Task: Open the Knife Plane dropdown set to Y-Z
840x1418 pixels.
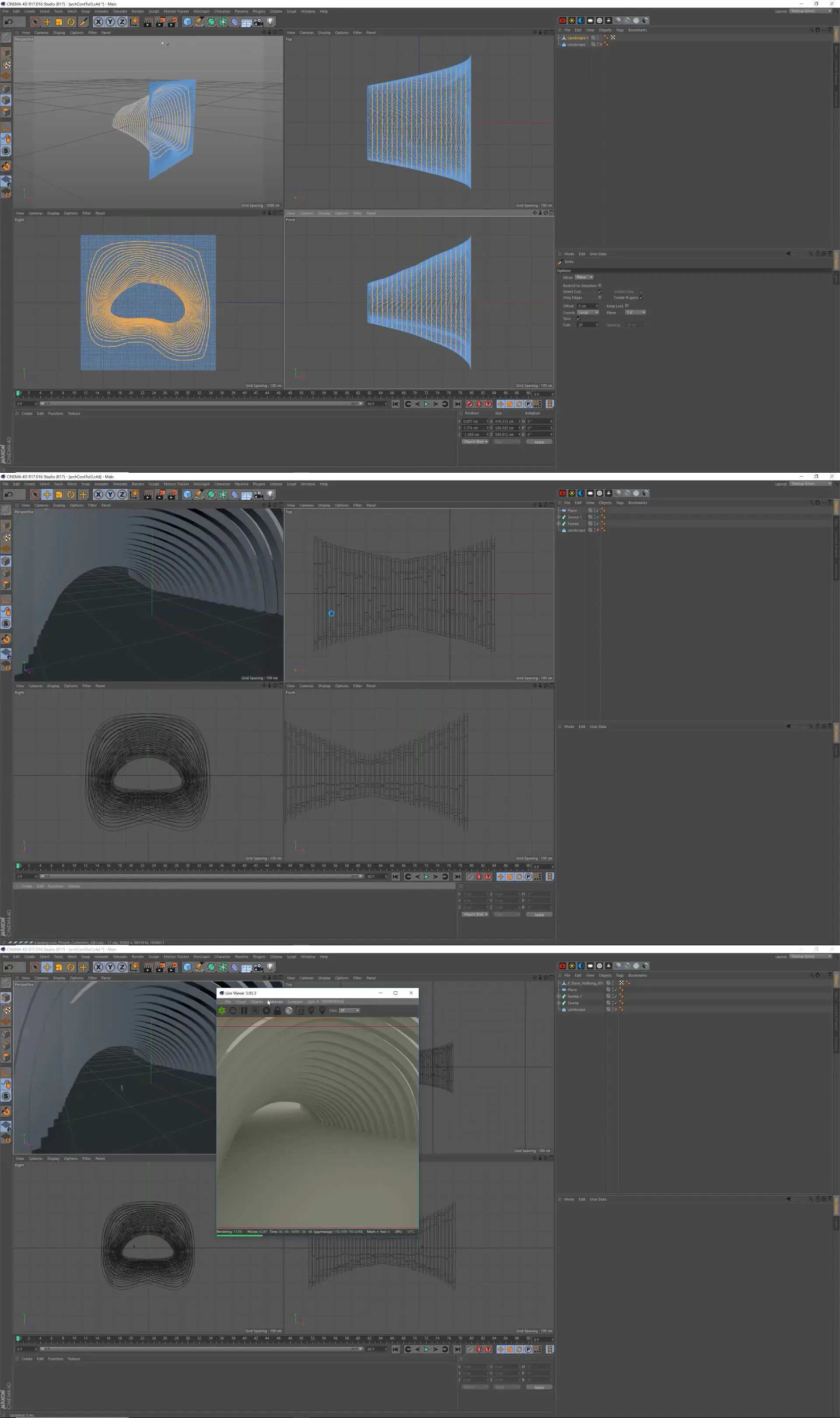Action: tap(636, 312)
